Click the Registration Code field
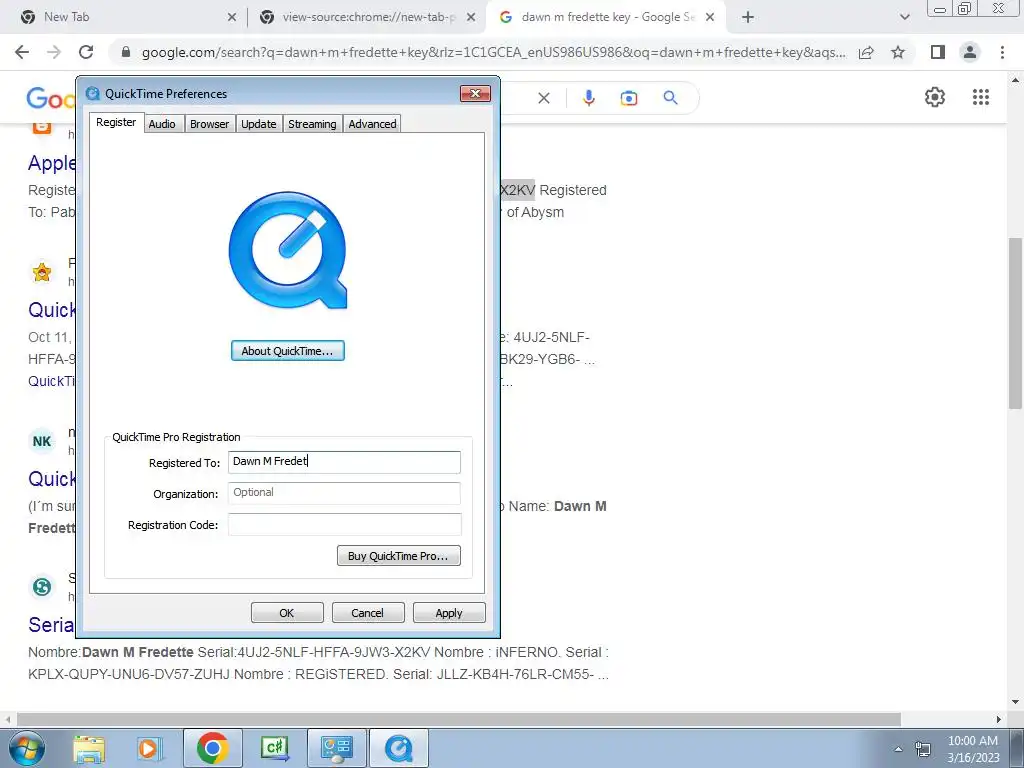 [x=344, y=524]
